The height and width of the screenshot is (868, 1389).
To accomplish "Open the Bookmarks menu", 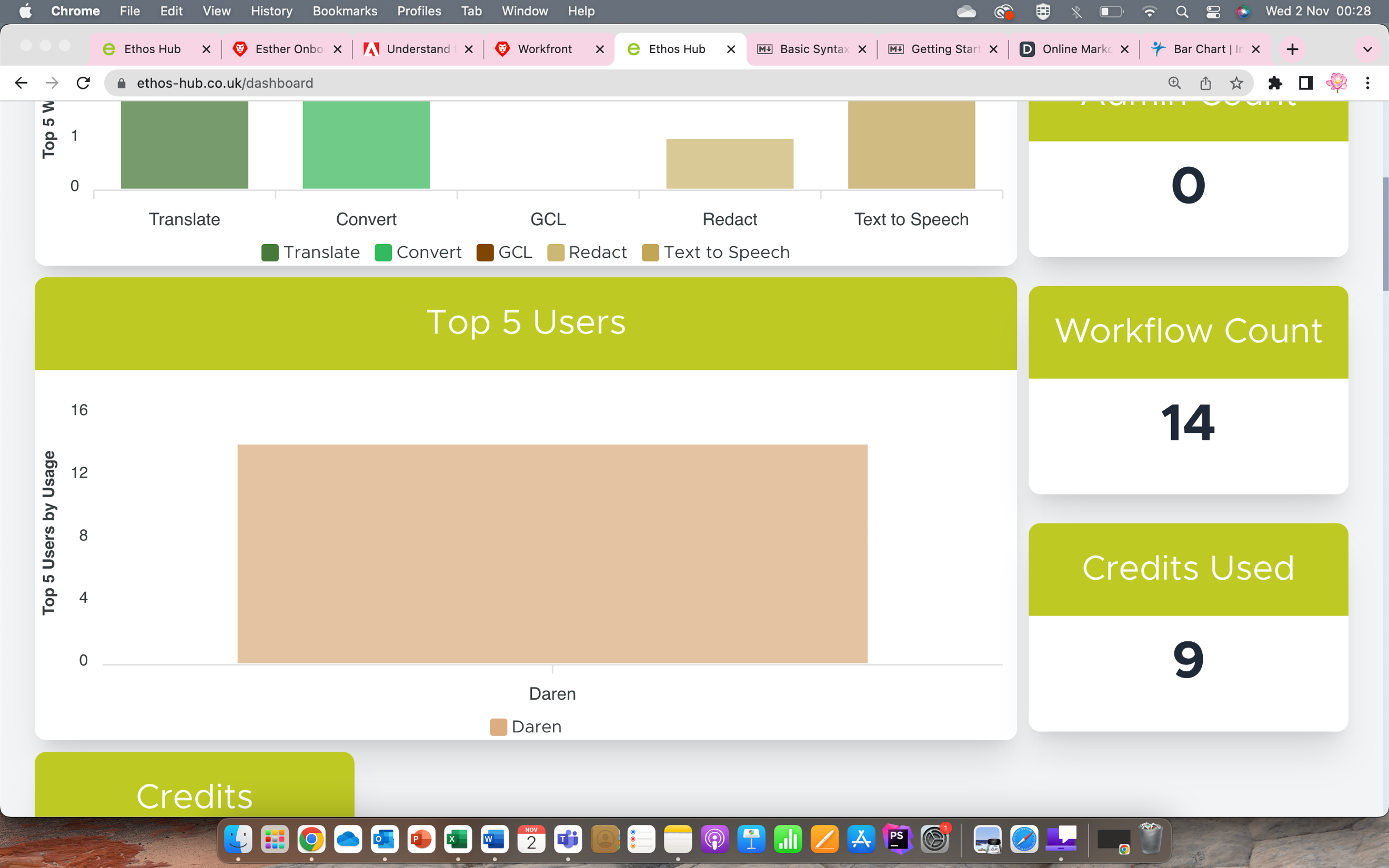I will click(345, 11).
